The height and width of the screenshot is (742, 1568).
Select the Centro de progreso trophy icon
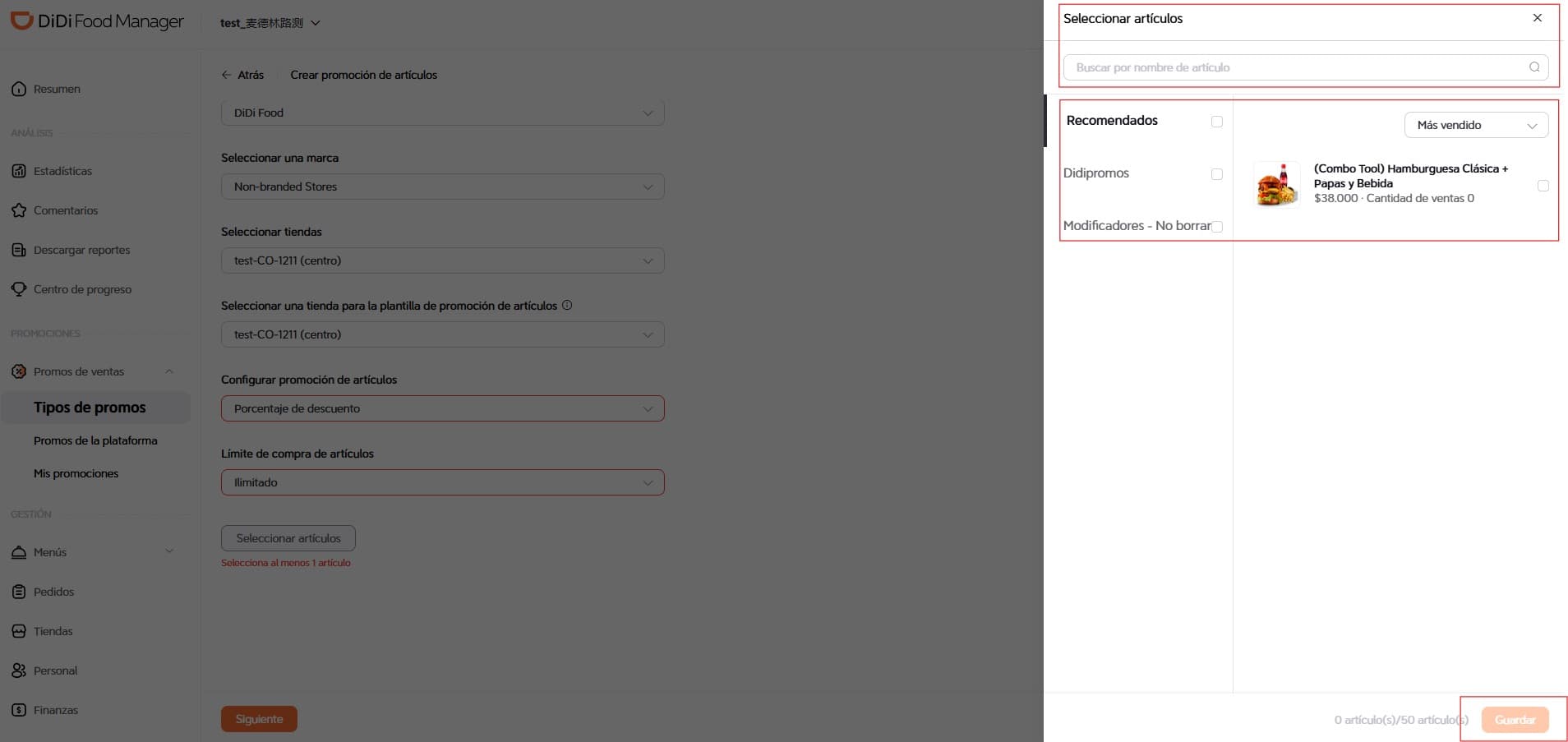(19, 288)
